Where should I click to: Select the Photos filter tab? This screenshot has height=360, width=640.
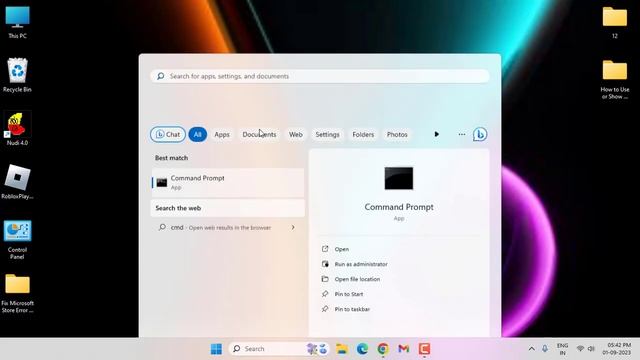coord(397,134)
